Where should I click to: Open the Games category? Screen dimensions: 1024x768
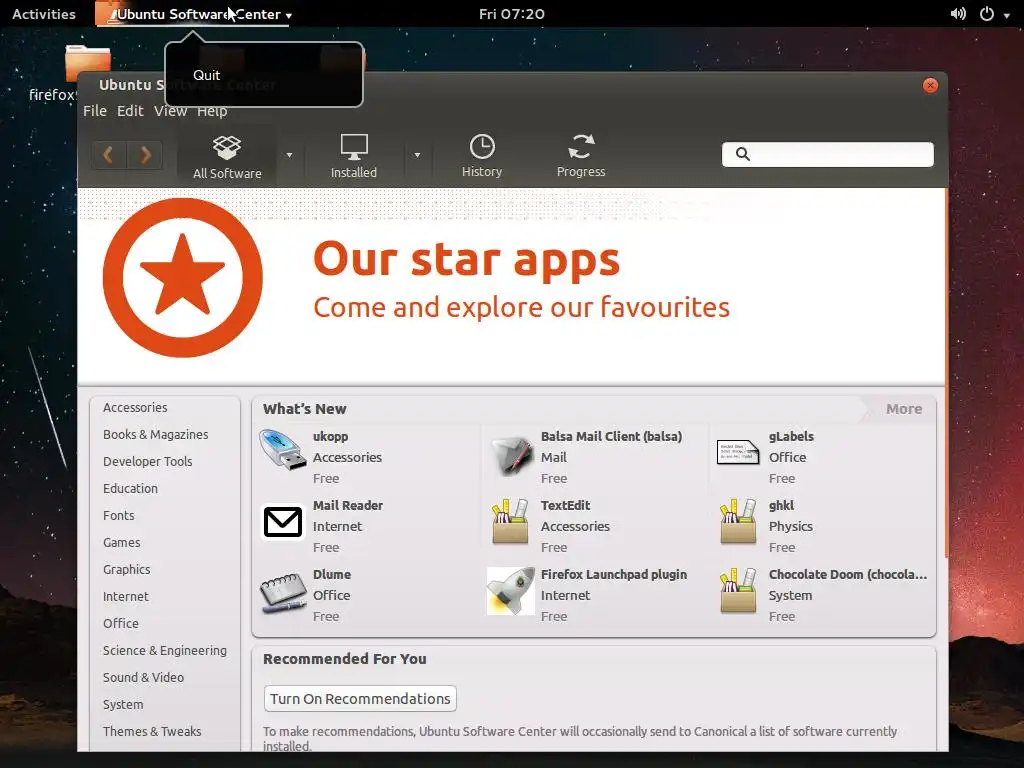coord(121,542)
